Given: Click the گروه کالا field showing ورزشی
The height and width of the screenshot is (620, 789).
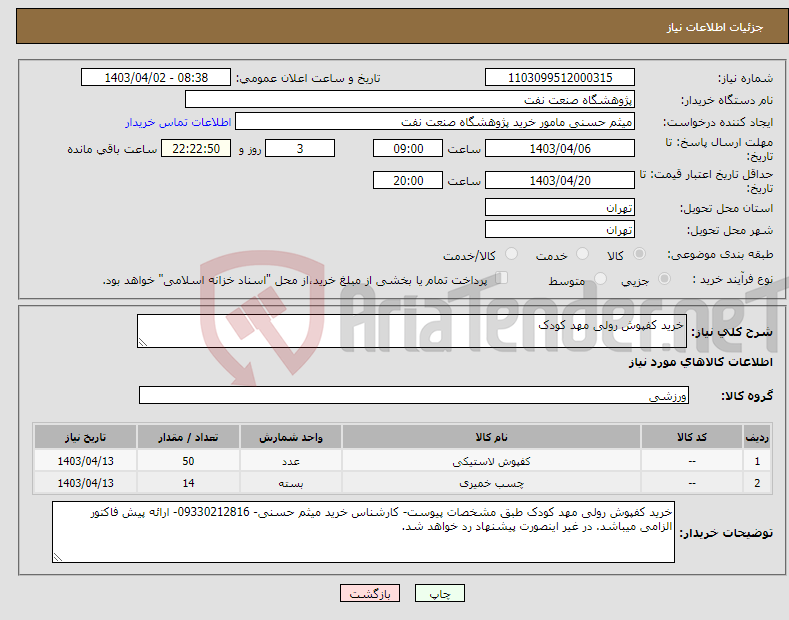Looking at the screenshot, I should click(x=414, y=396).
